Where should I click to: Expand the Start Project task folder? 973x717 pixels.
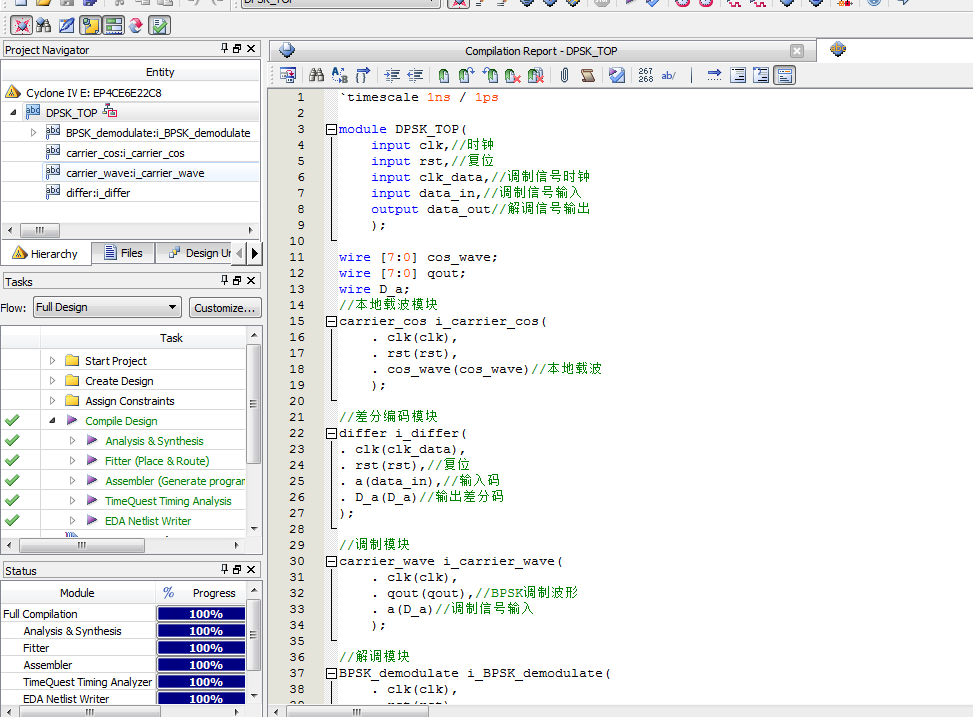52,361
